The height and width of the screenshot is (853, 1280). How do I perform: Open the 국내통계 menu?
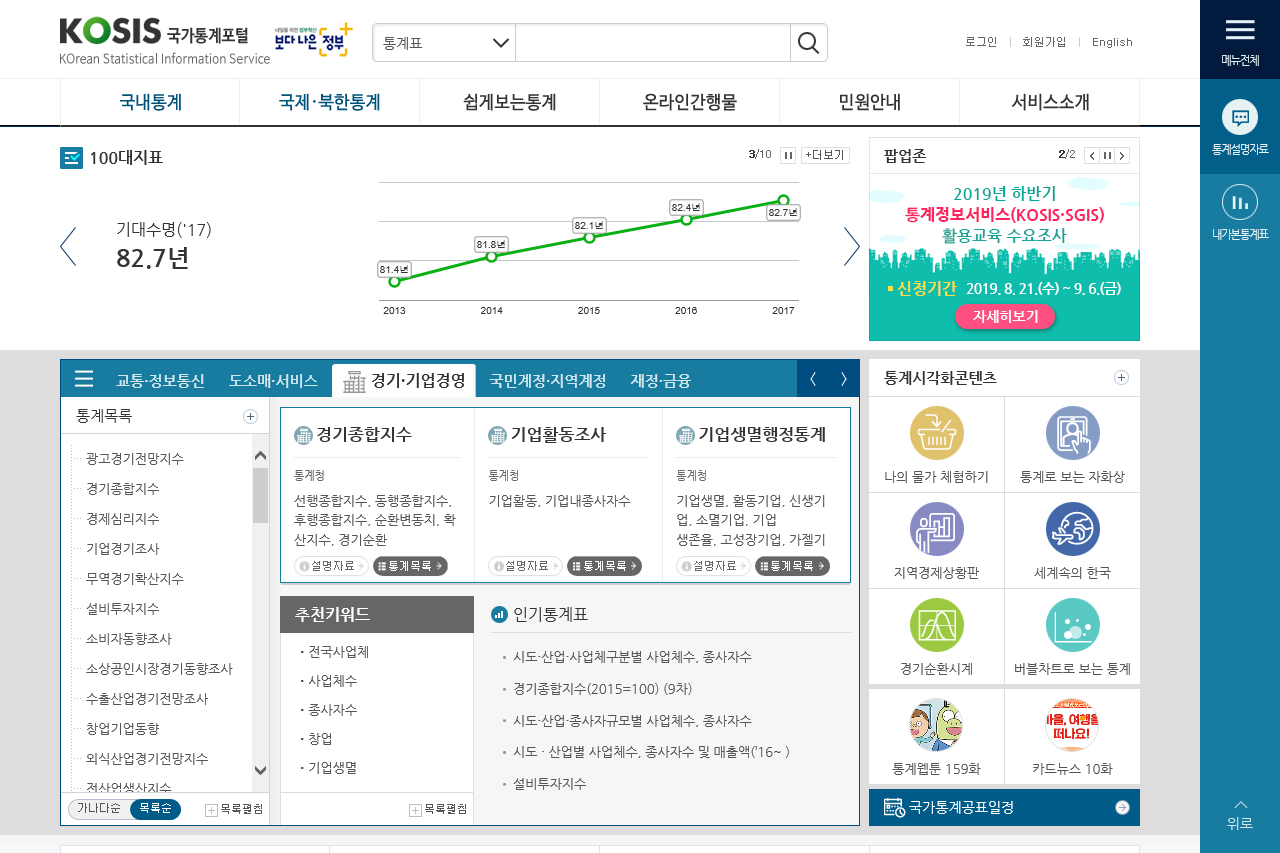[x=148, y=101]
